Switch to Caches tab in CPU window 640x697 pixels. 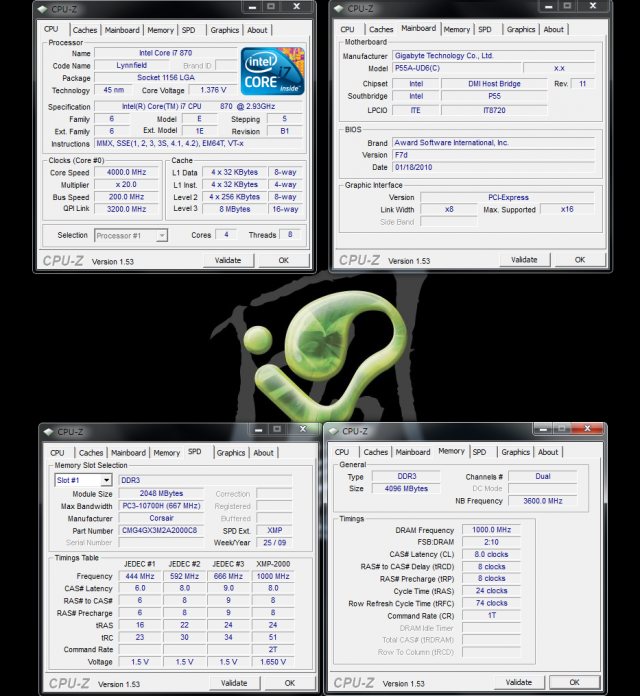pyautogui.click(x=85, y=30)
